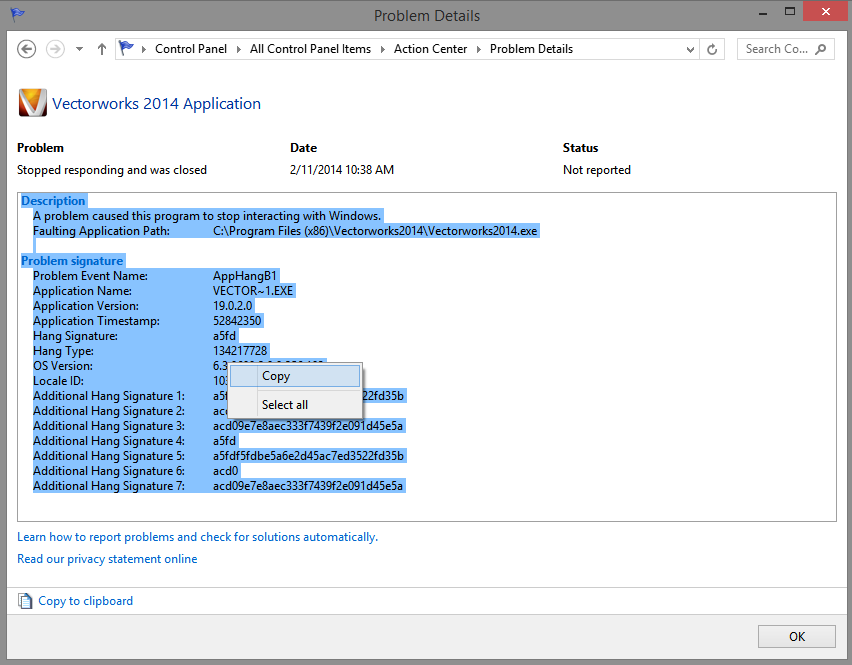852x665 pixels.
Task: Choose Select all from context menu
Action: coord(285,405)
